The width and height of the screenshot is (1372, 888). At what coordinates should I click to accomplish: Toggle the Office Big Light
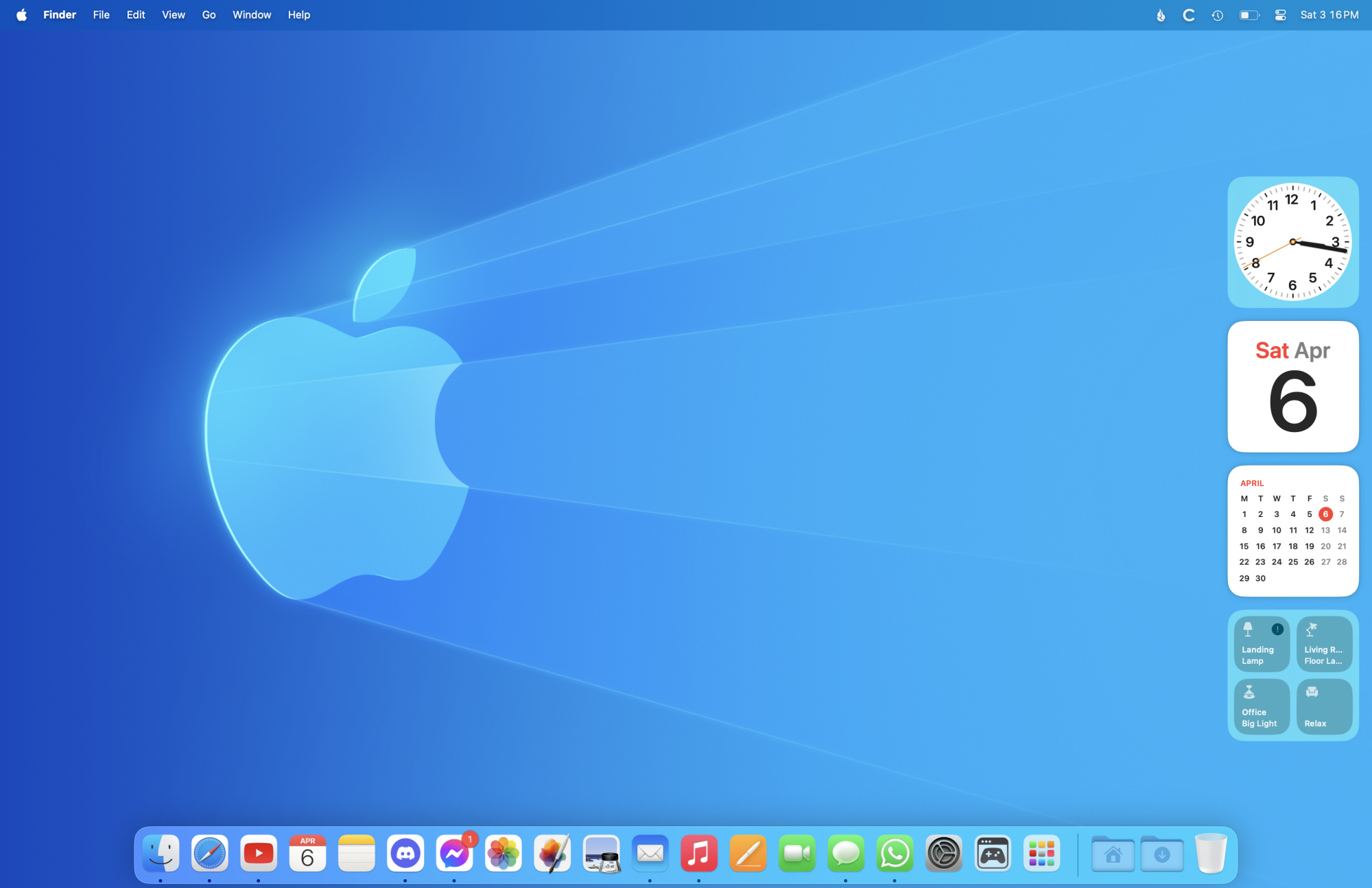point(1261,706)
